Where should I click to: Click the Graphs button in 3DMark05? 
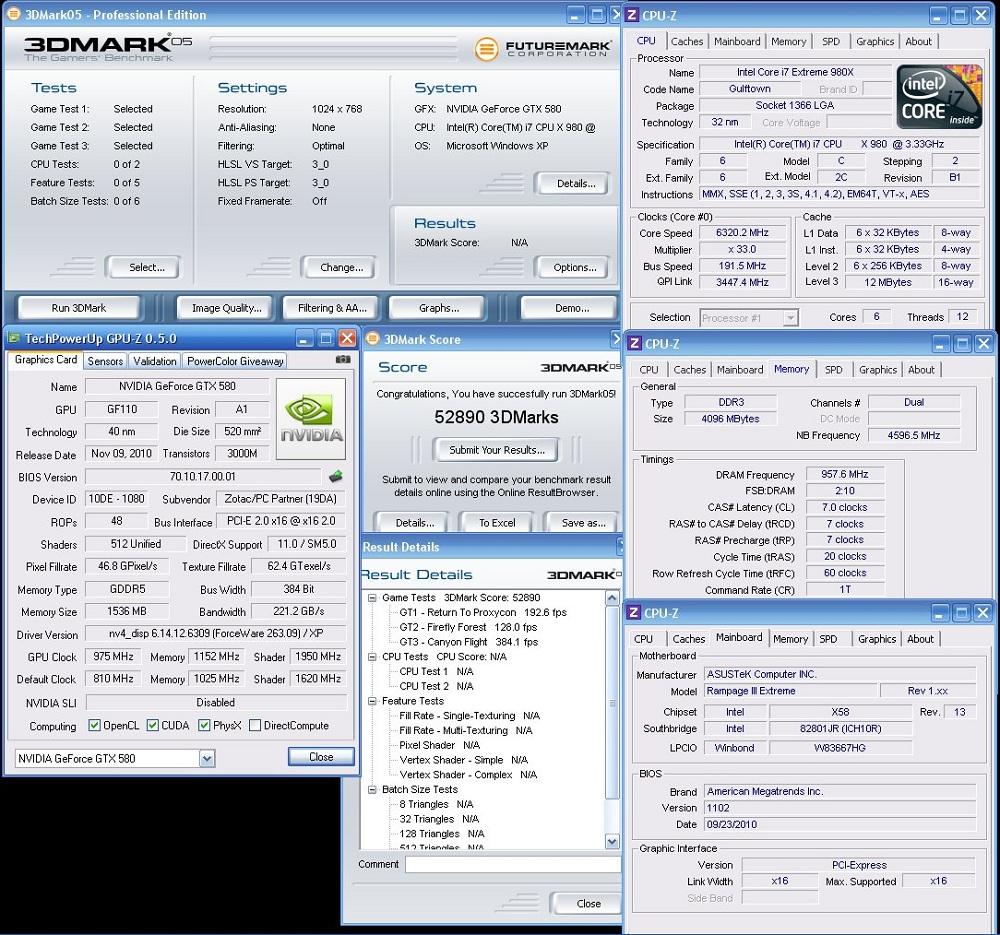click(x=439, y=307)
